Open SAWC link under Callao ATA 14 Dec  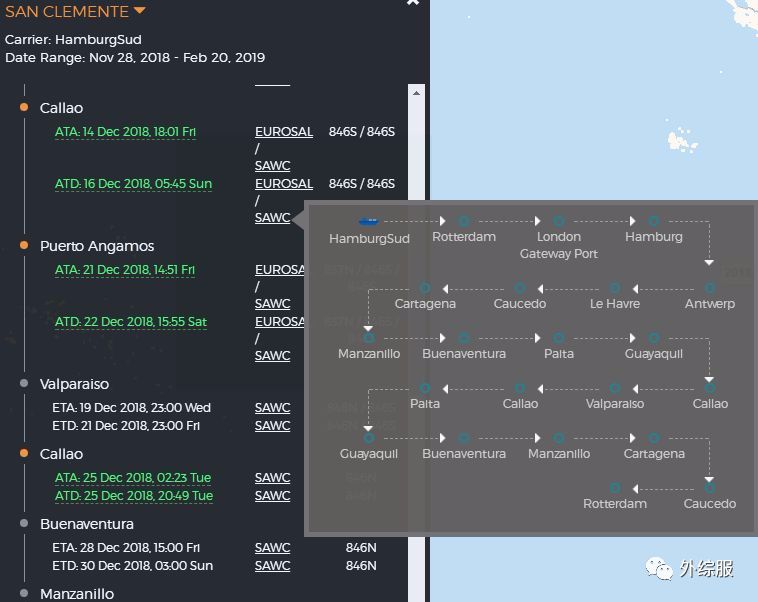click(272, 165)
